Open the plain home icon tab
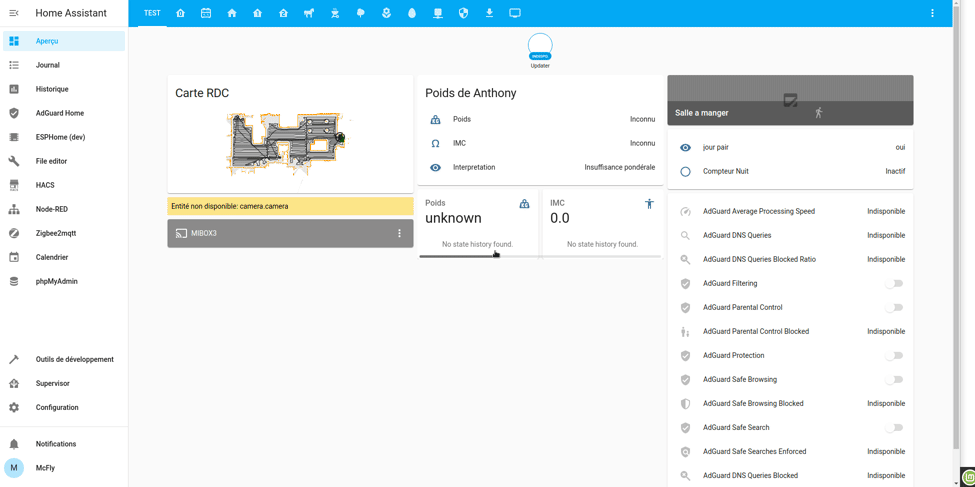The image size is (975, 487). point(232,13)
